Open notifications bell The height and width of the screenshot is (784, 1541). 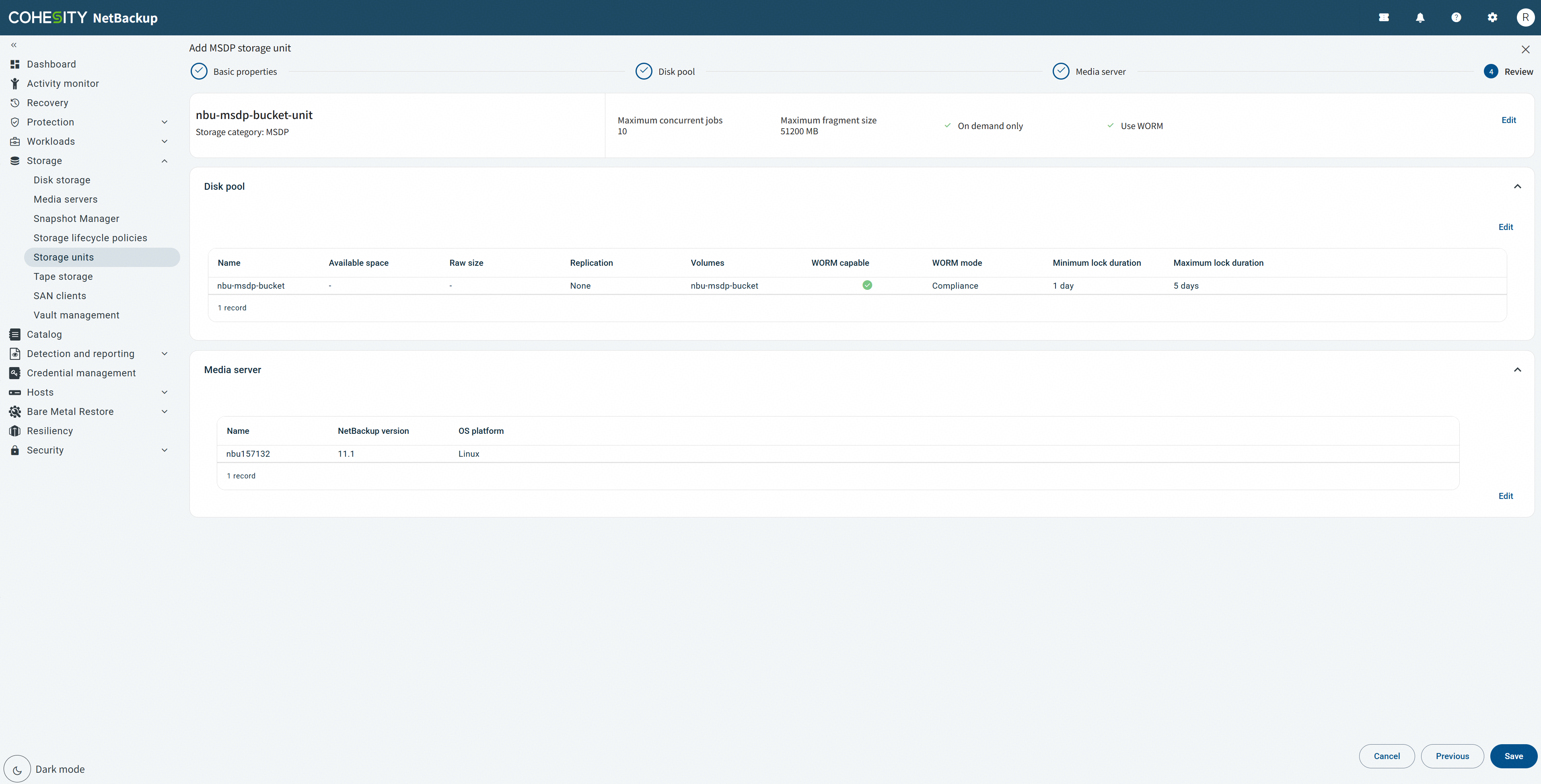click(1420, 17)
